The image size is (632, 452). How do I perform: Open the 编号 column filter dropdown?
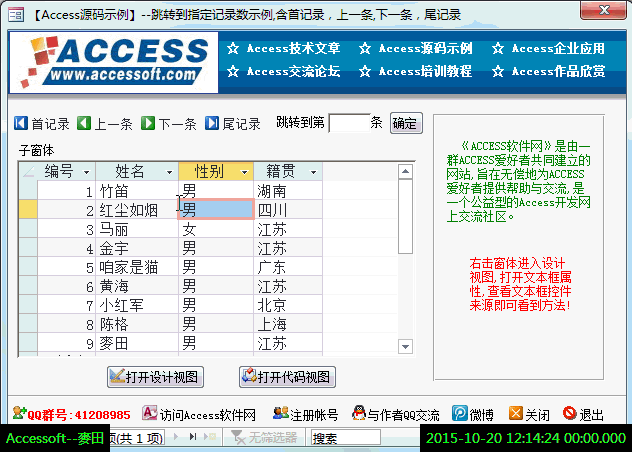coord(86,172)
